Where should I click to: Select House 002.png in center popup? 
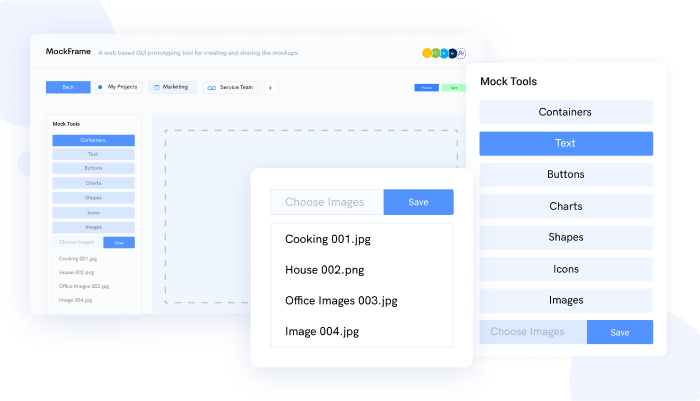coord(325,270)
